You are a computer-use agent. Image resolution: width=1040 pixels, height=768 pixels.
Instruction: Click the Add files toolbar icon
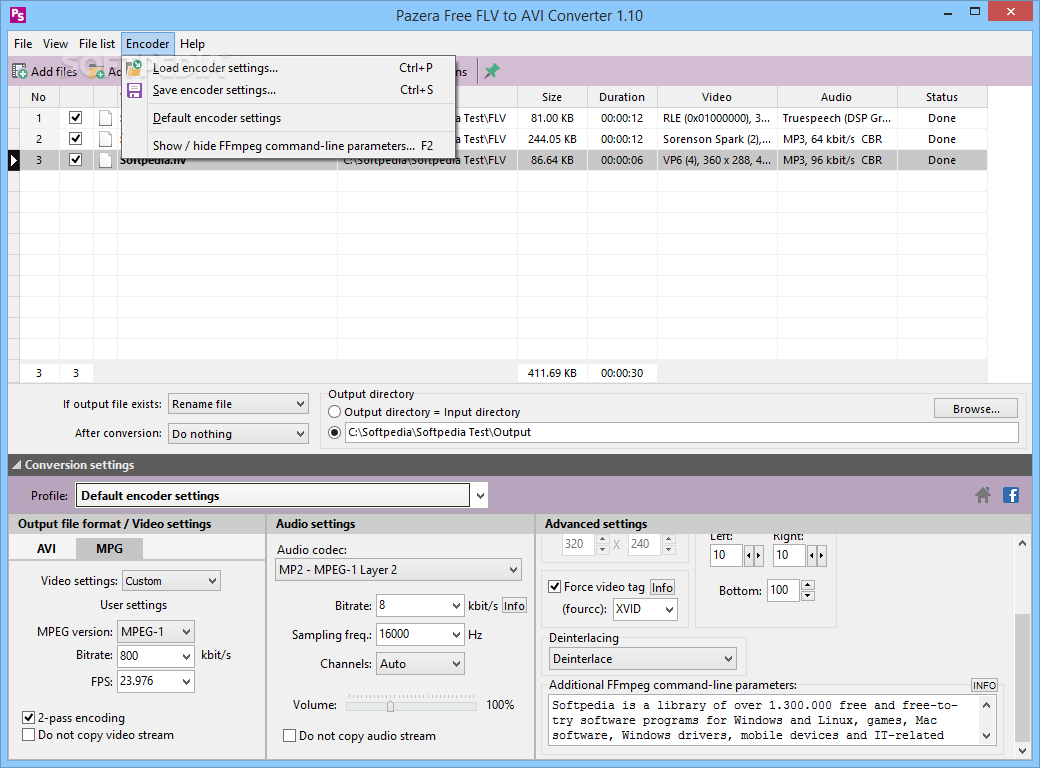tap(20, 71)
